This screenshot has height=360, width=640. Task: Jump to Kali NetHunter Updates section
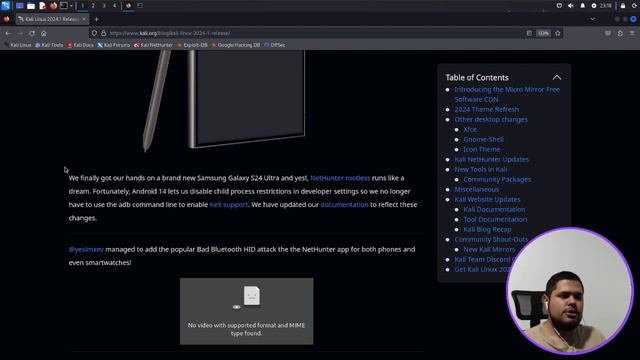coord(491,160)
